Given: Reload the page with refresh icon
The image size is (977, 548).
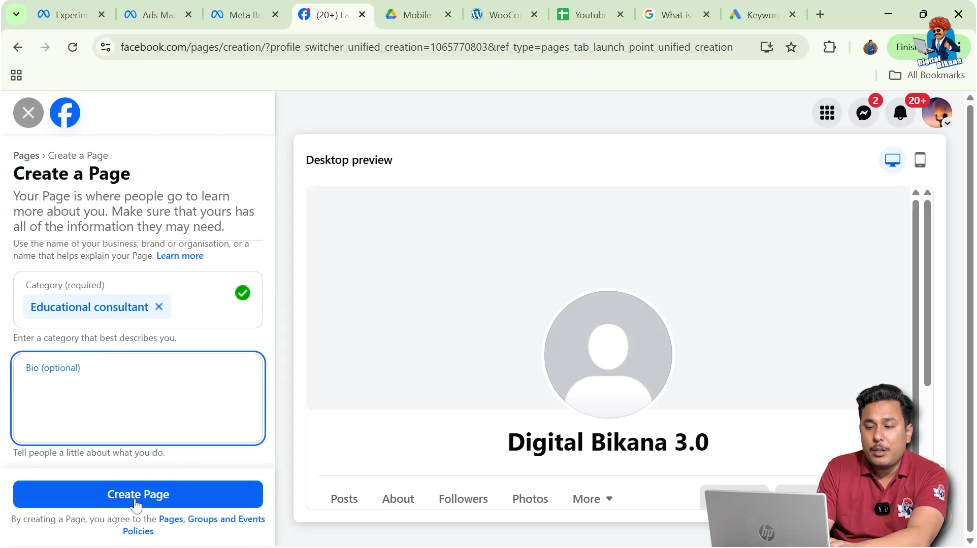Looking at the screenshot, I should point(72,47).
